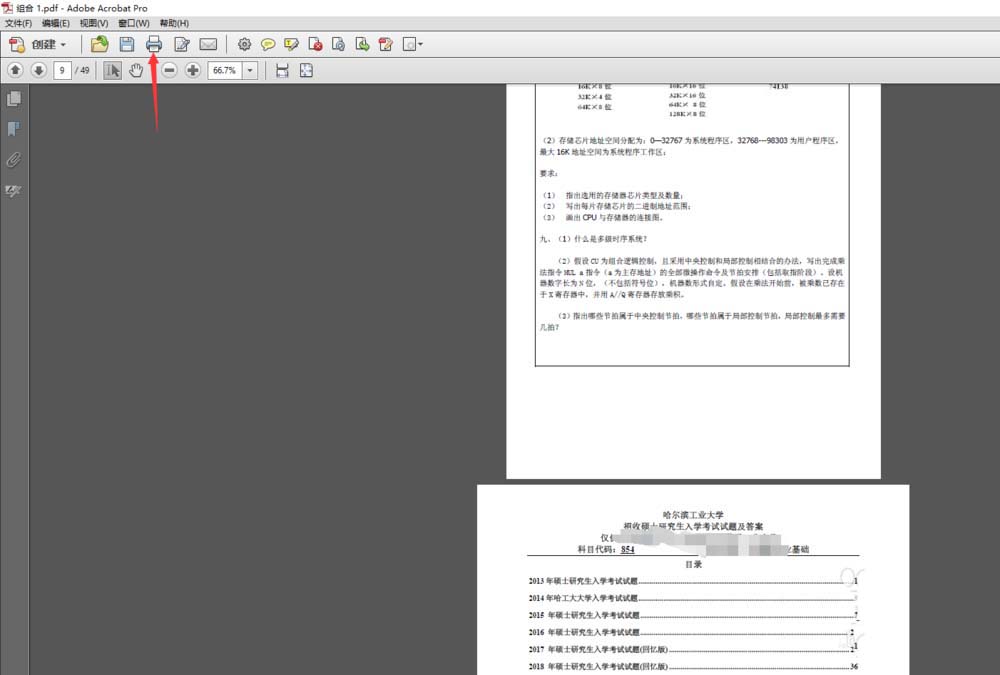
Task: Open preferences with the gear icon
Action: (x=244, y=44)
